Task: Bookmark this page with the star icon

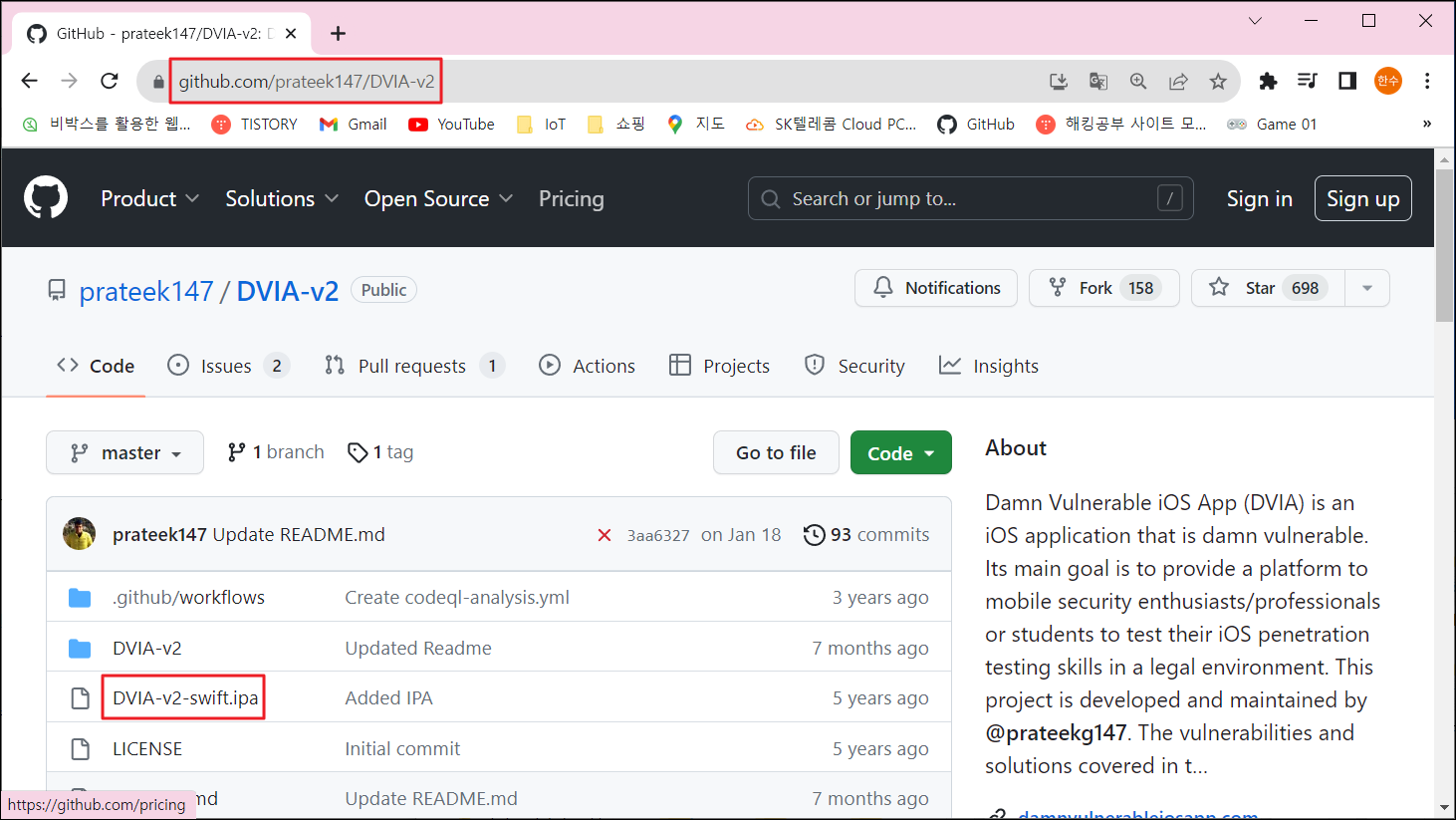Action: click(x=1218, y=82)
